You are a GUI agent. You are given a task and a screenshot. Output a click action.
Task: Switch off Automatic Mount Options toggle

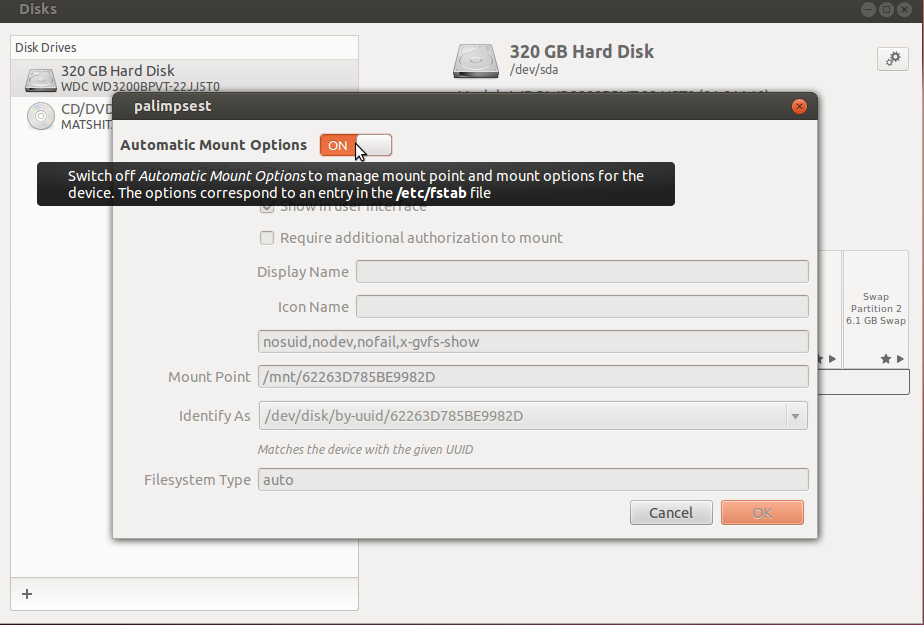pyautogui.click(x=356, y=146)
